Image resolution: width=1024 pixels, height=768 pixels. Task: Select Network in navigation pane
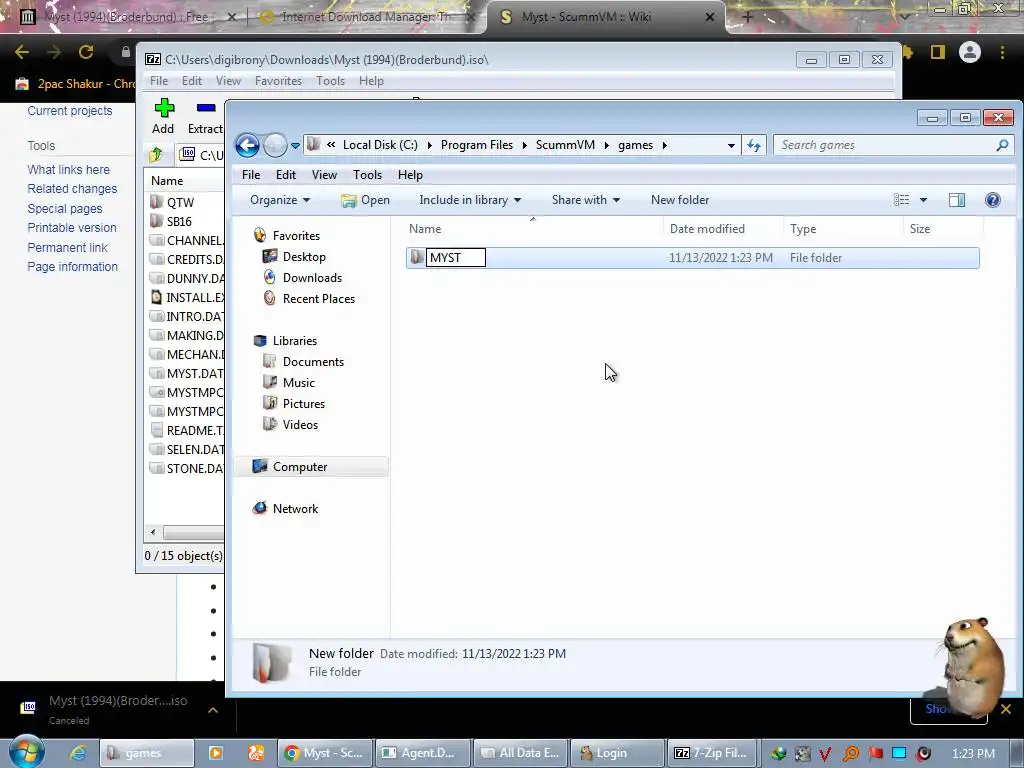295,508
